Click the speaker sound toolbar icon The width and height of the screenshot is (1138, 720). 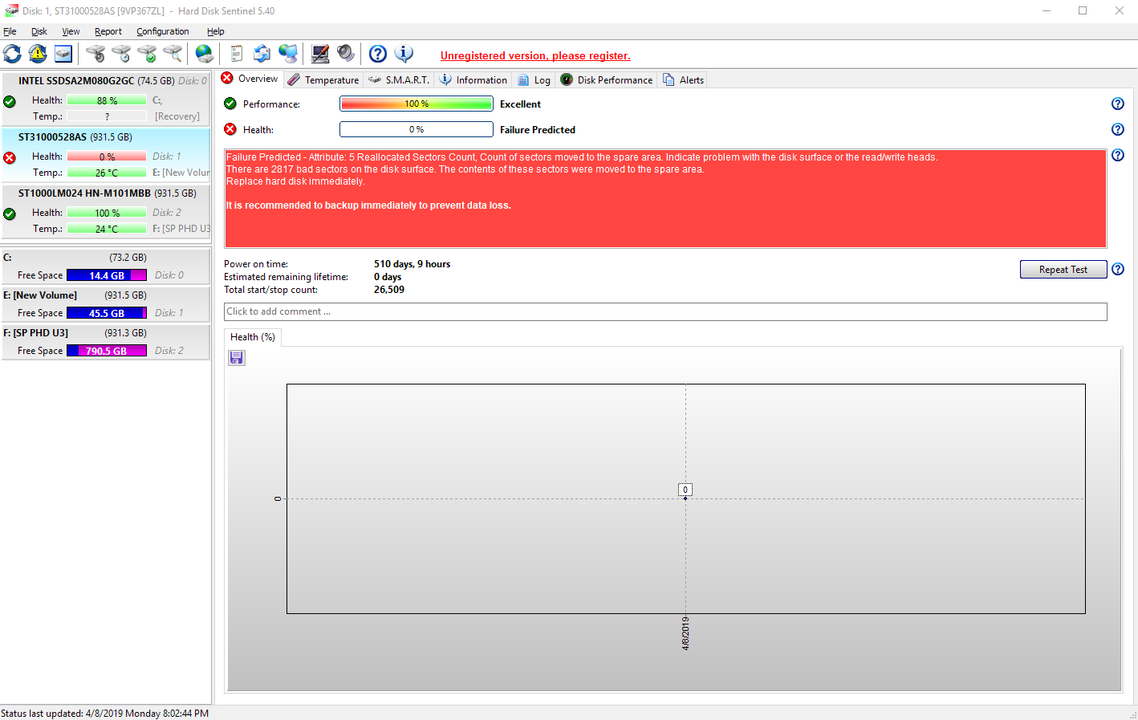346,54
